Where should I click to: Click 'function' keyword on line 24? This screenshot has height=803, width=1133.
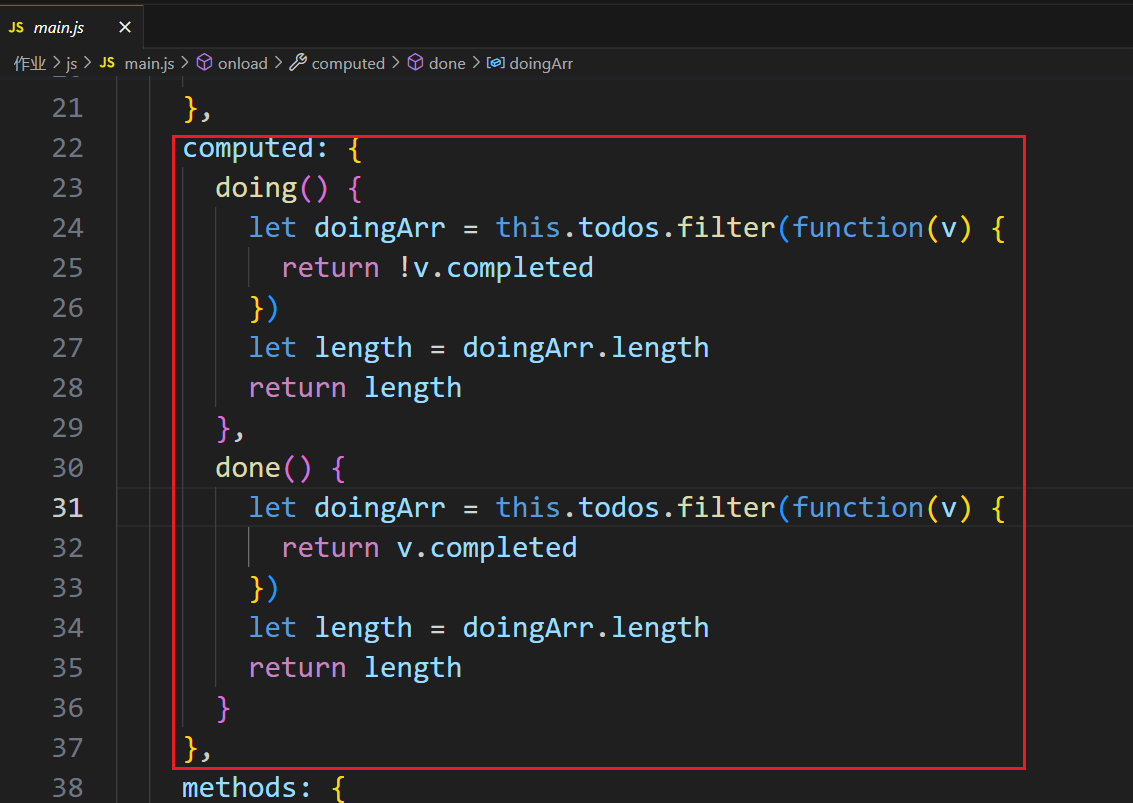point(858,228)
